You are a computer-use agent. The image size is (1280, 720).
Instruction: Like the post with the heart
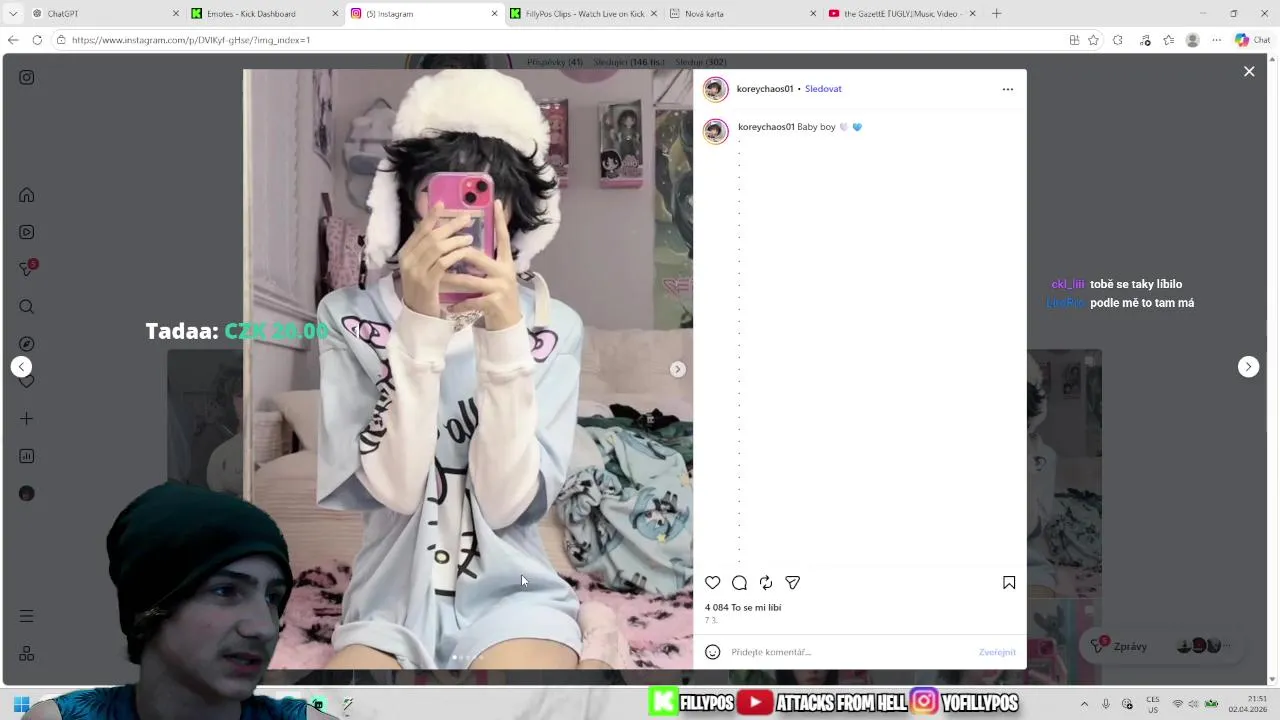712,583
